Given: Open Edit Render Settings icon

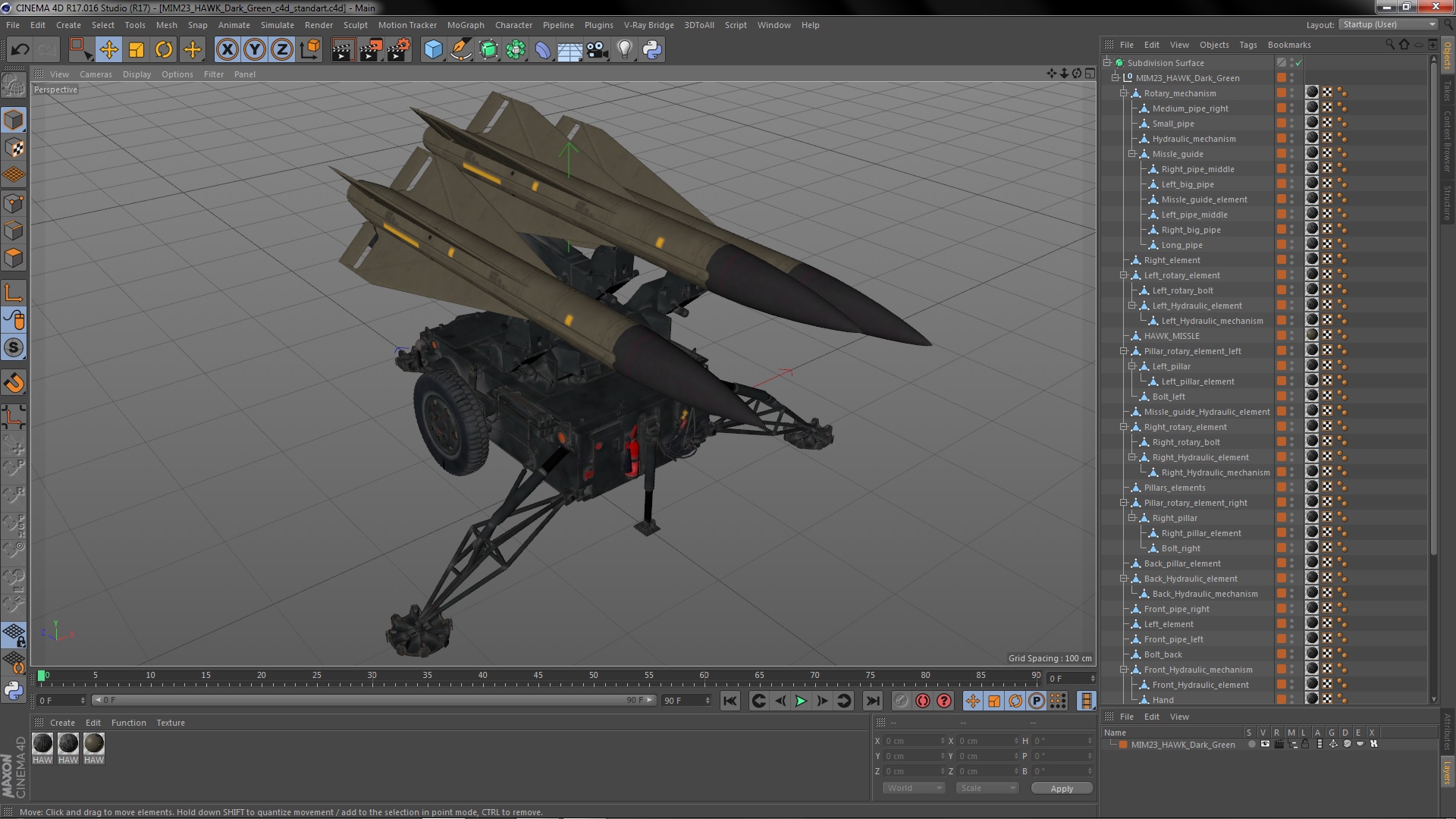Looking at the screenshot, I should pyautogui.click(x=399, y=50).
